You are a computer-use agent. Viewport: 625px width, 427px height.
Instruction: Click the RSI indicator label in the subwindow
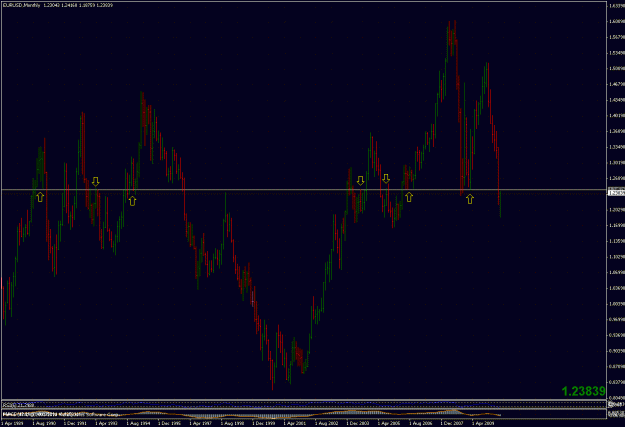19,405
